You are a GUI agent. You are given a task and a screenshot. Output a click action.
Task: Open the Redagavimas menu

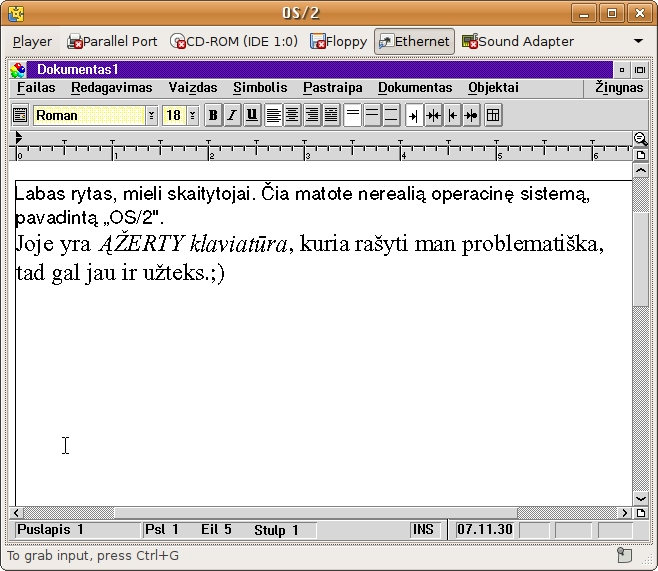click(112, 88)
